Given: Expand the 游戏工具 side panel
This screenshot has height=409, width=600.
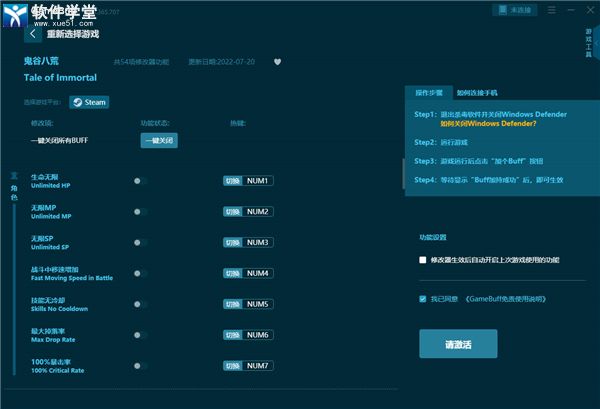Looking at the screenshot, I should coord(588,42).
